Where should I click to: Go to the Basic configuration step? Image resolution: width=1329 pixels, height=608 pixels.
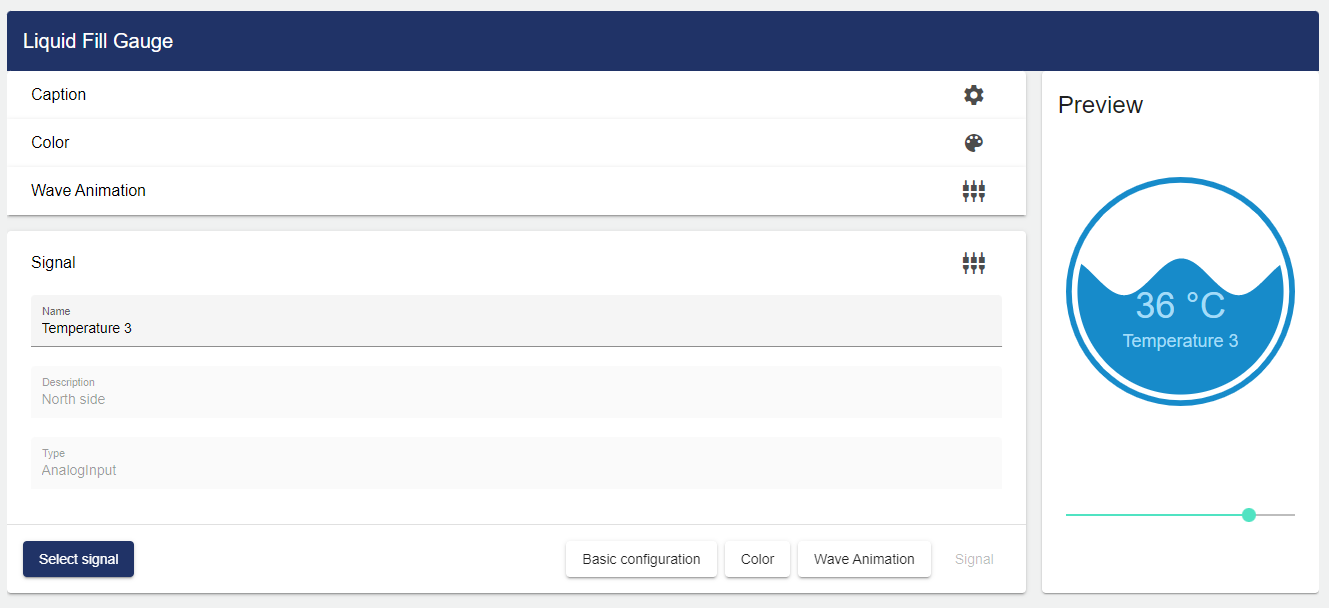click(x=641, y=559)
